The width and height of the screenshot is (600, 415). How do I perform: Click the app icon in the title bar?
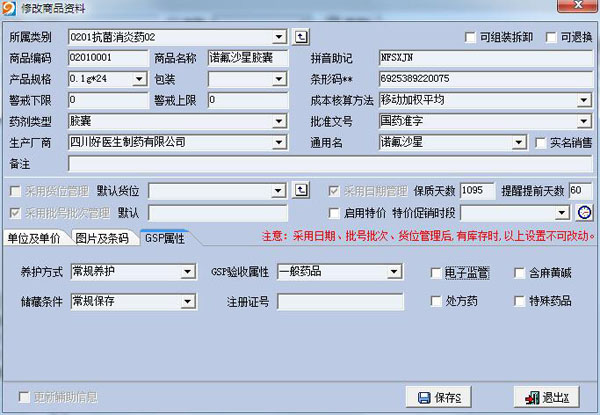[x=10, y=9]
